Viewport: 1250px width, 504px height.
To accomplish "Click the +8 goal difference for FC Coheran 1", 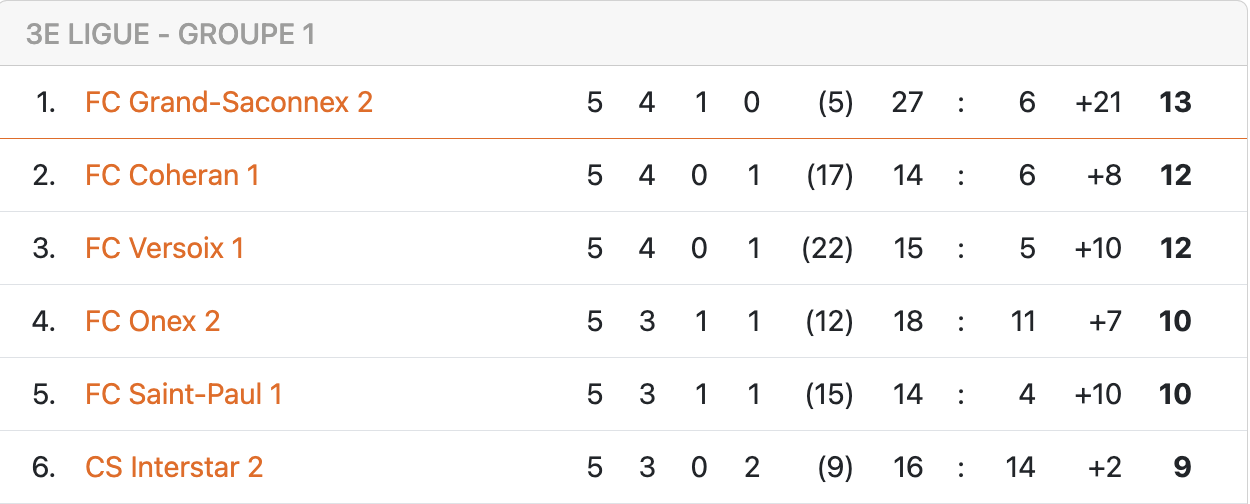I will [1103, 175].
